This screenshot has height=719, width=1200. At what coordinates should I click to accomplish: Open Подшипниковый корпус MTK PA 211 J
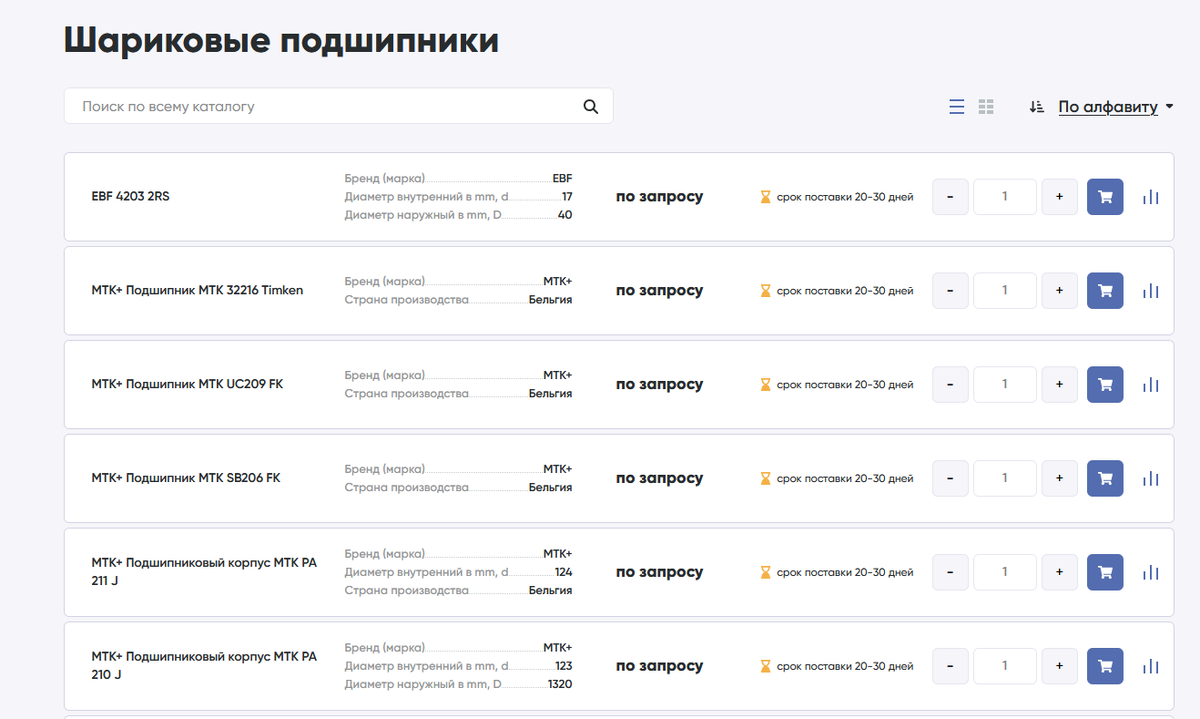coord(204,572)
